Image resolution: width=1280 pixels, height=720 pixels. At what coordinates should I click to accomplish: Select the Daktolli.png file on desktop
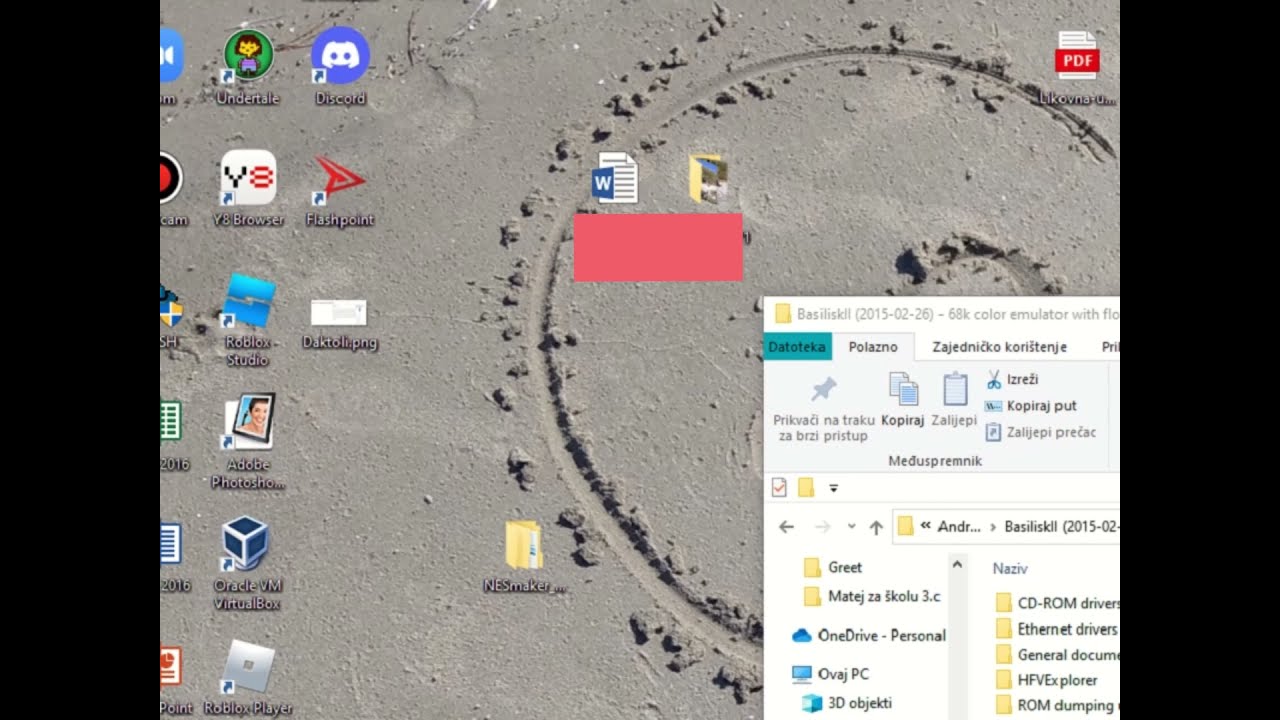pyautogui.click(x=339, y=324)
